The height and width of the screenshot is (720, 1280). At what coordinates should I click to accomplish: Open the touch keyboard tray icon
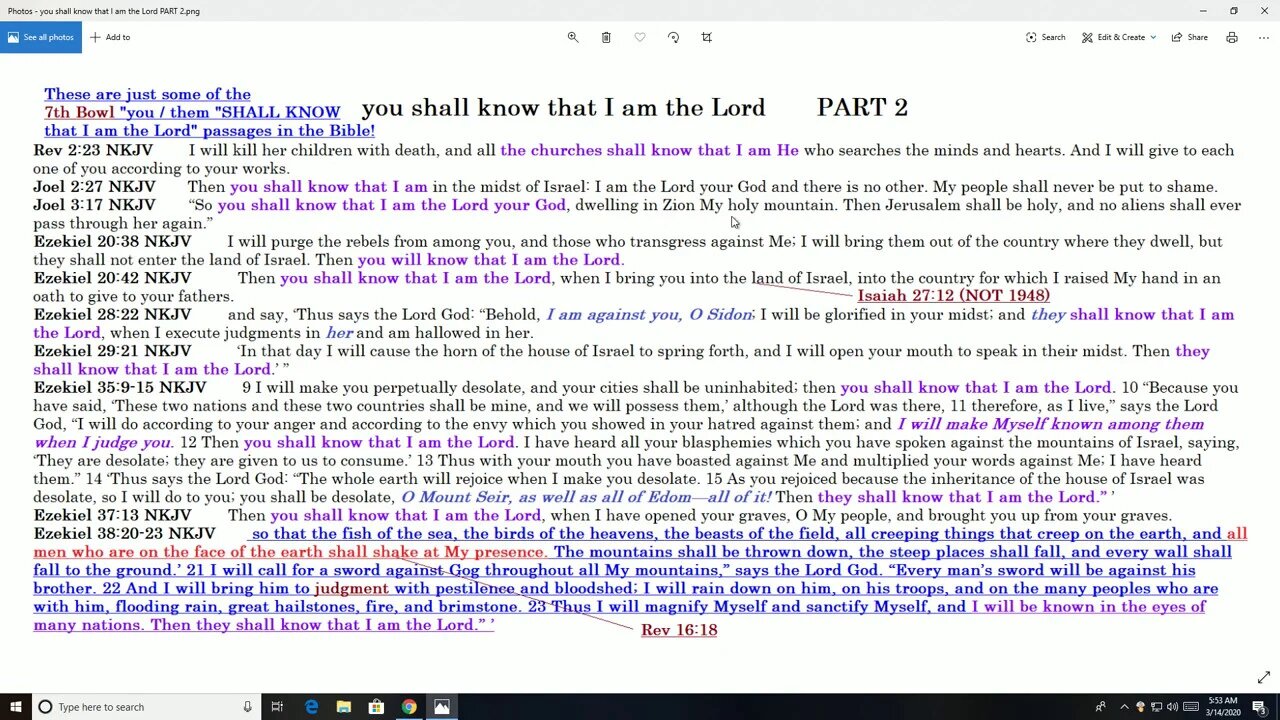click(x=1191, y=707)
